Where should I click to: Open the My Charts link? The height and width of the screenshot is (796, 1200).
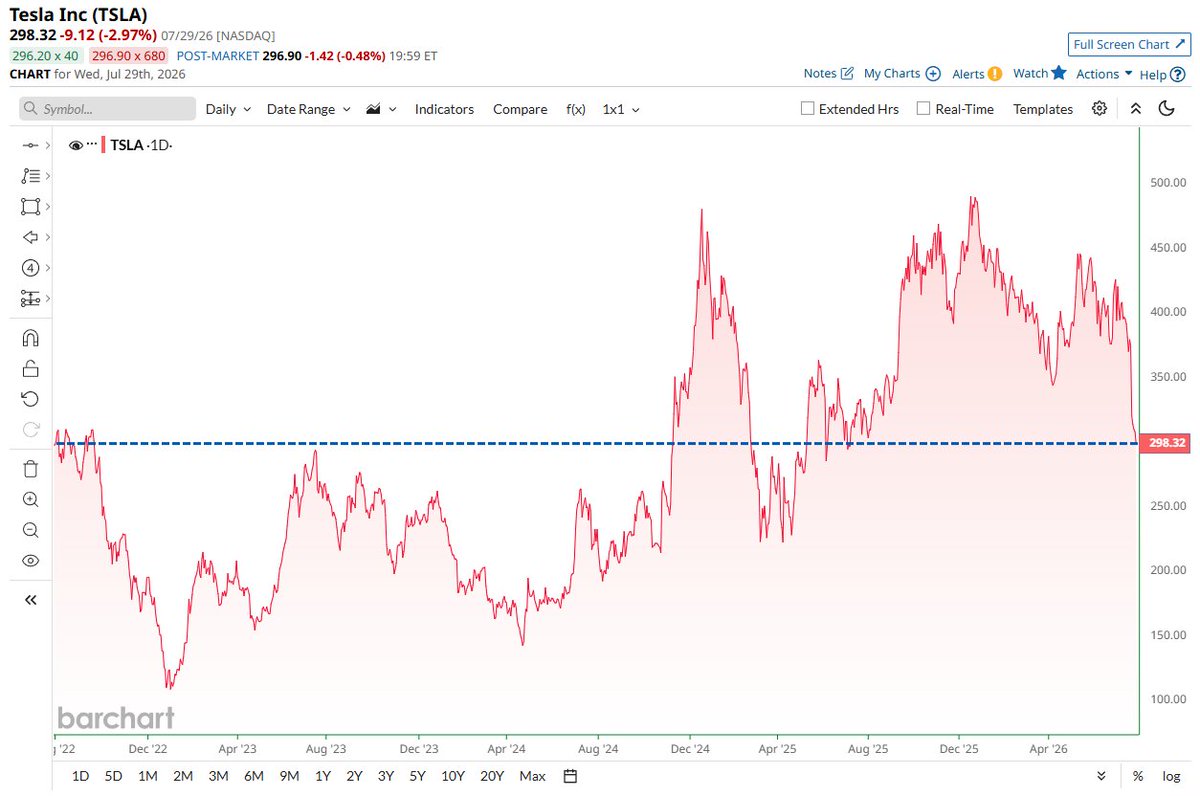tap(902, 73)
